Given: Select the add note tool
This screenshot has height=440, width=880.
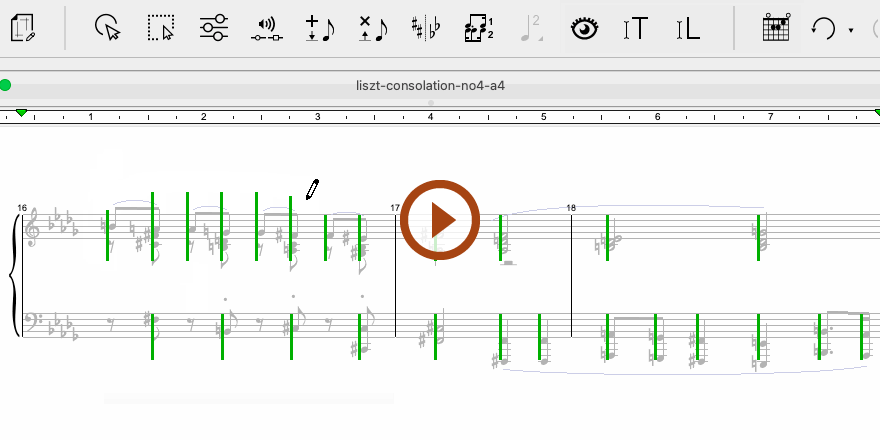Looking at the screenshot, I should pos(320,28).
